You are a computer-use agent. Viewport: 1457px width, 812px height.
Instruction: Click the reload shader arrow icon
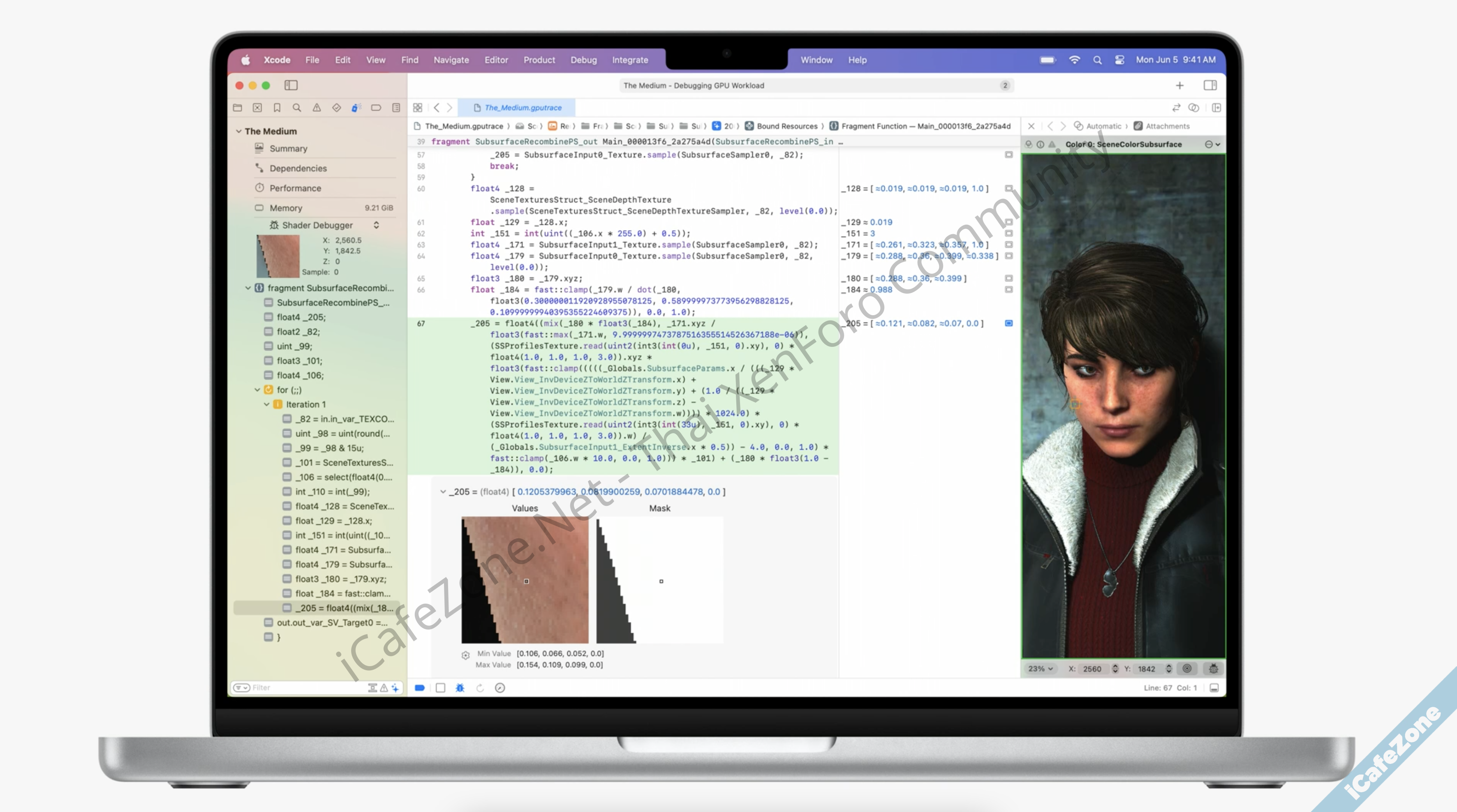point(480,687)
